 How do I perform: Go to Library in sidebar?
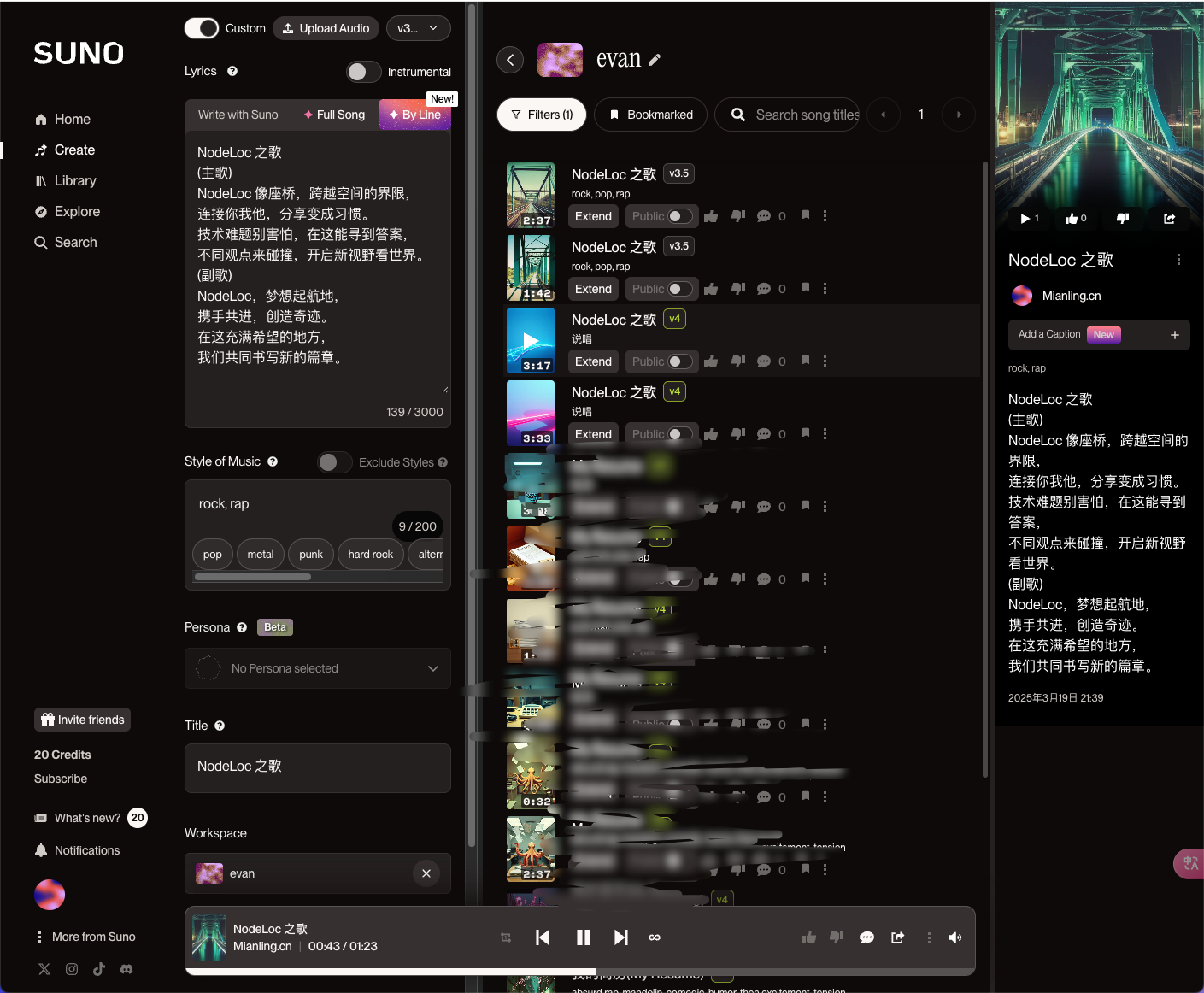tap(66, 181)
